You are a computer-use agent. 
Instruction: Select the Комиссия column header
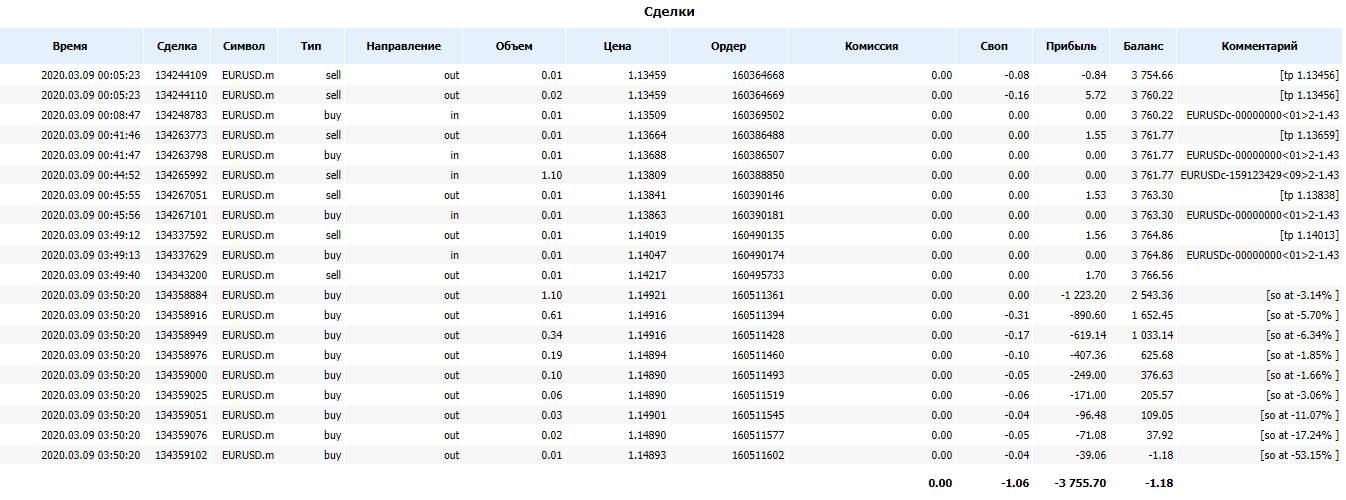tap(871, 46)
